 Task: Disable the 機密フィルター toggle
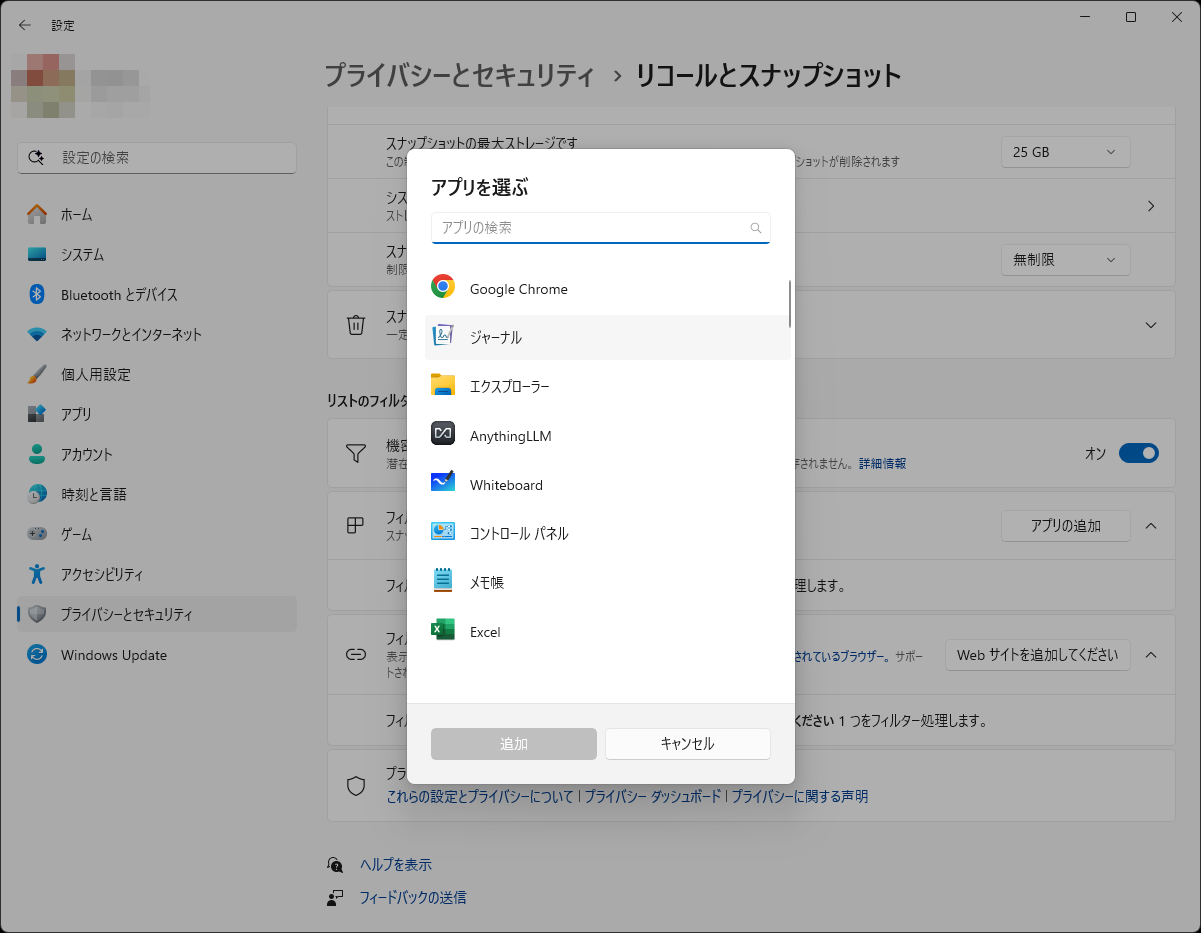[1138, 453]
